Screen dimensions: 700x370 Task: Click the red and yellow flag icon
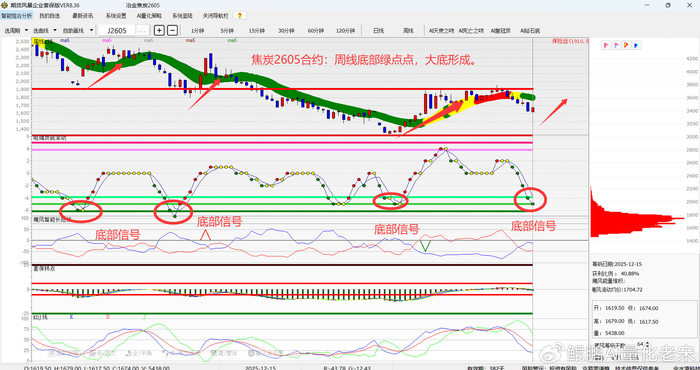coord(626,45)
